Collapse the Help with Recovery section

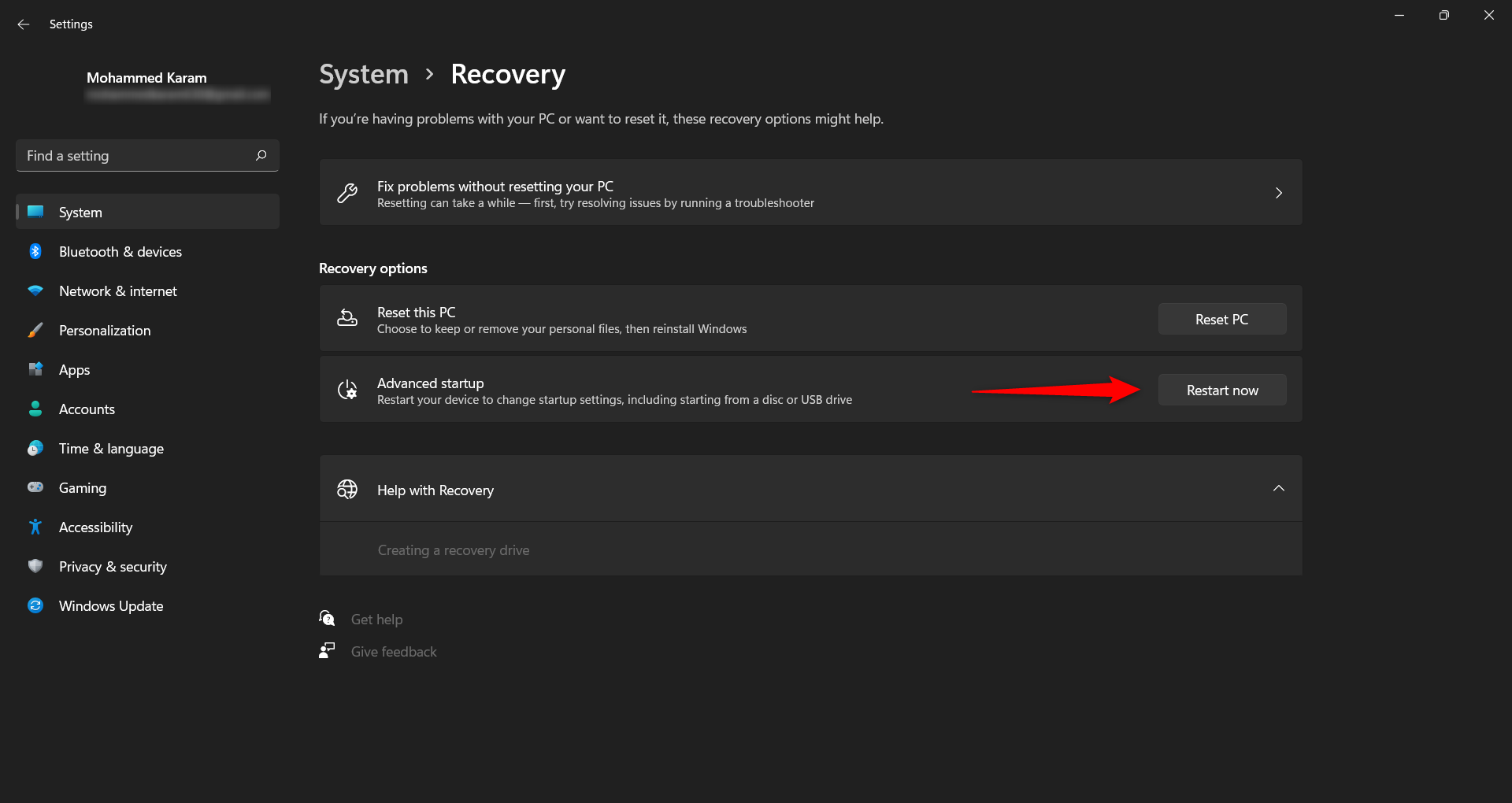[1279, 488]
